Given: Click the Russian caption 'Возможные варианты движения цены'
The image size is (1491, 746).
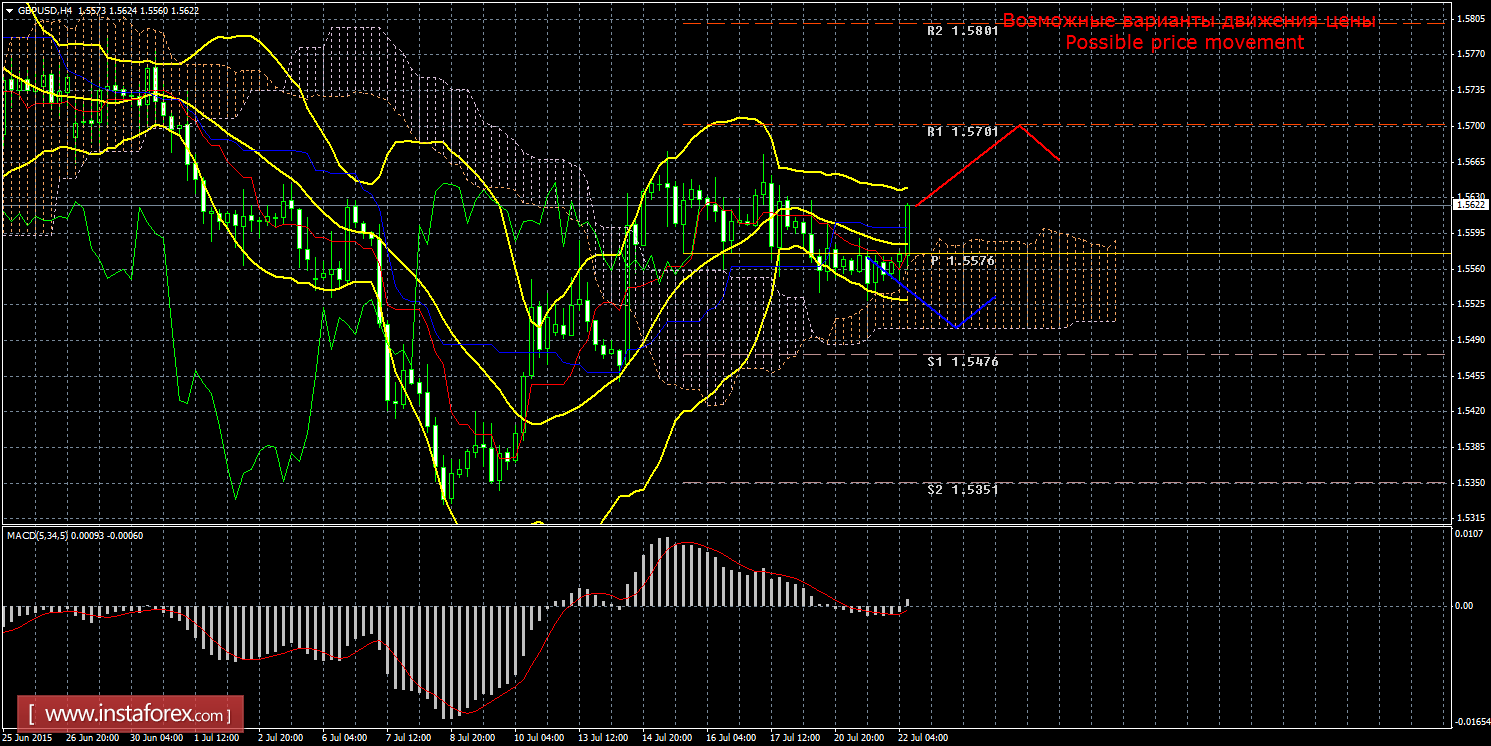Looking at the screenshot, I should click(x=1189, y=20).
